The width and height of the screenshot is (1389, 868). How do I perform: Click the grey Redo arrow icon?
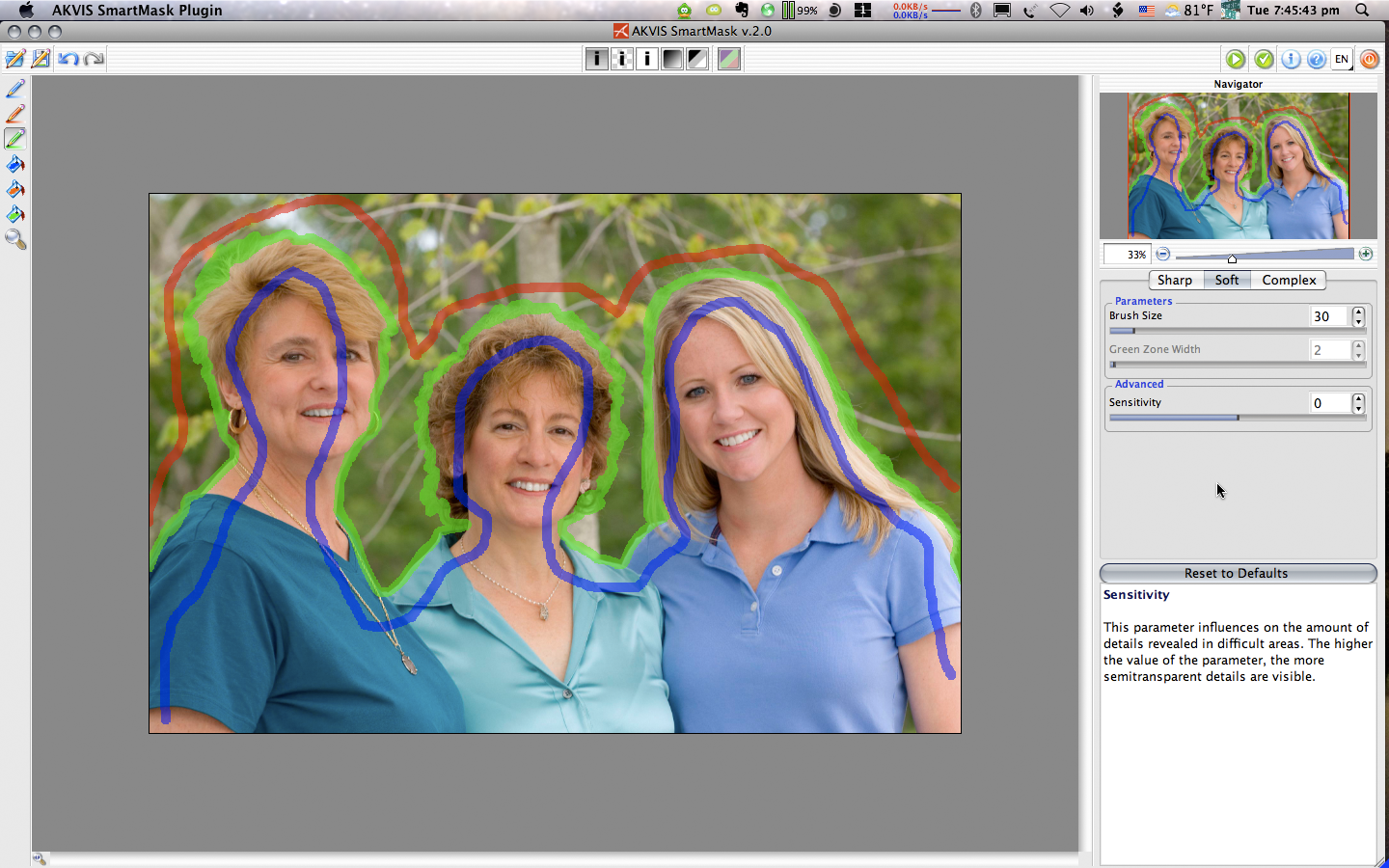tap(94, 59)
